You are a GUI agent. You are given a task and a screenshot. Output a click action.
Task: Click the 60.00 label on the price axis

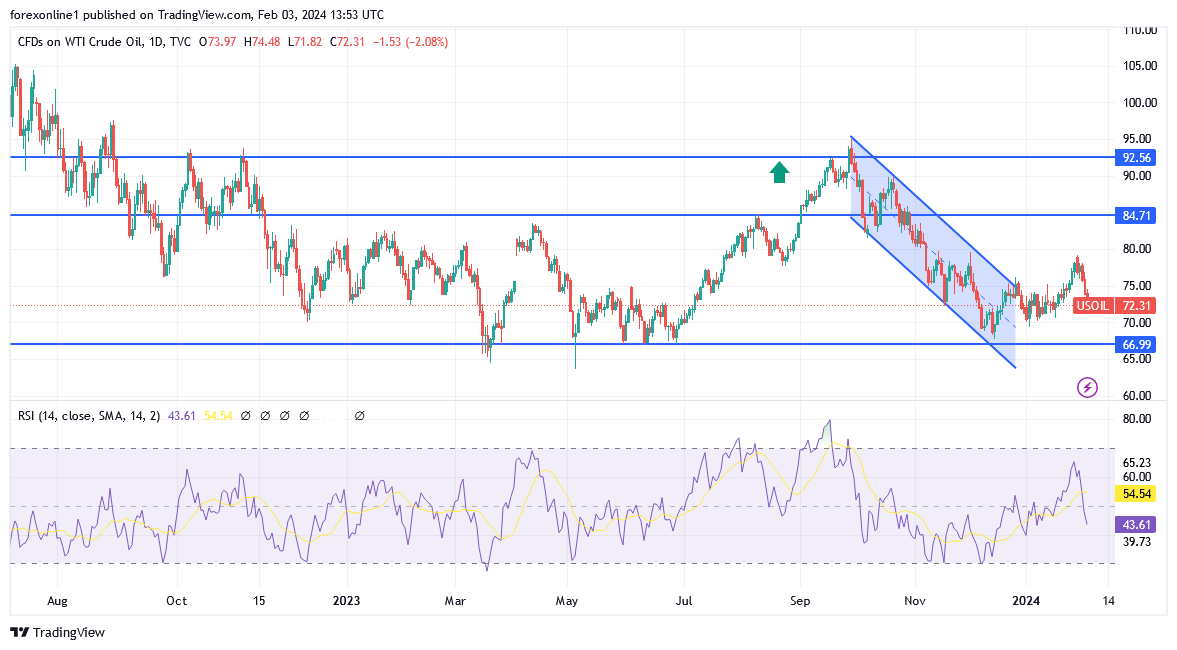(1136, 396)
